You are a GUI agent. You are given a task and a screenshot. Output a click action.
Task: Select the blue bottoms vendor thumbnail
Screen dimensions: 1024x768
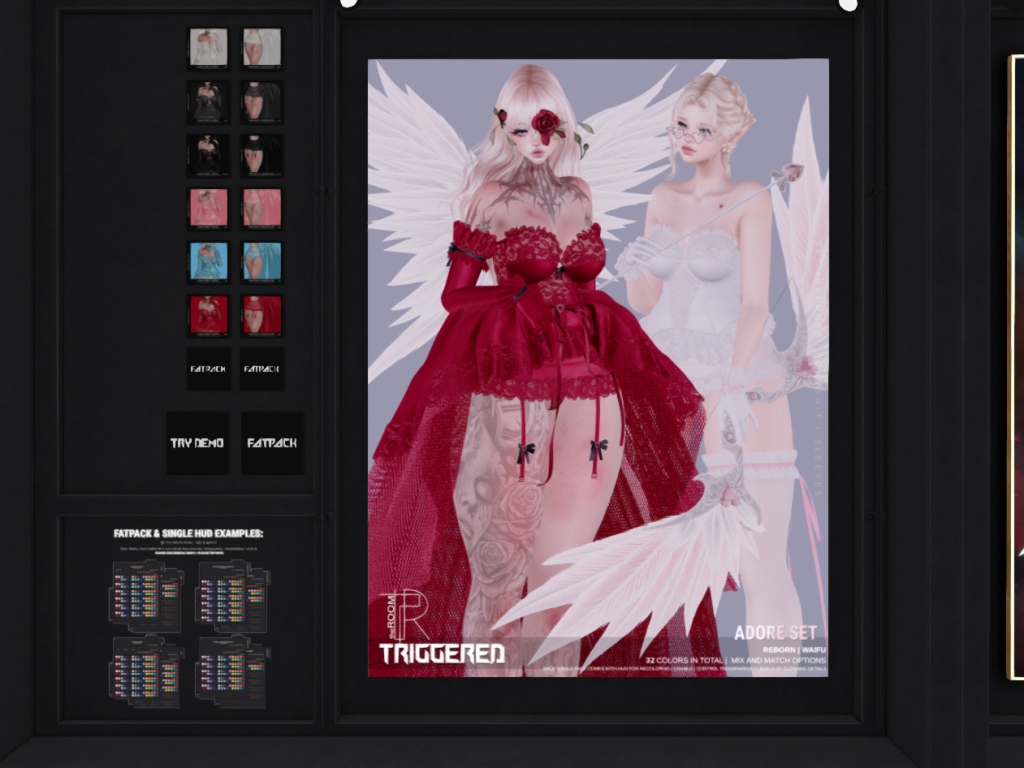(262, 261)
